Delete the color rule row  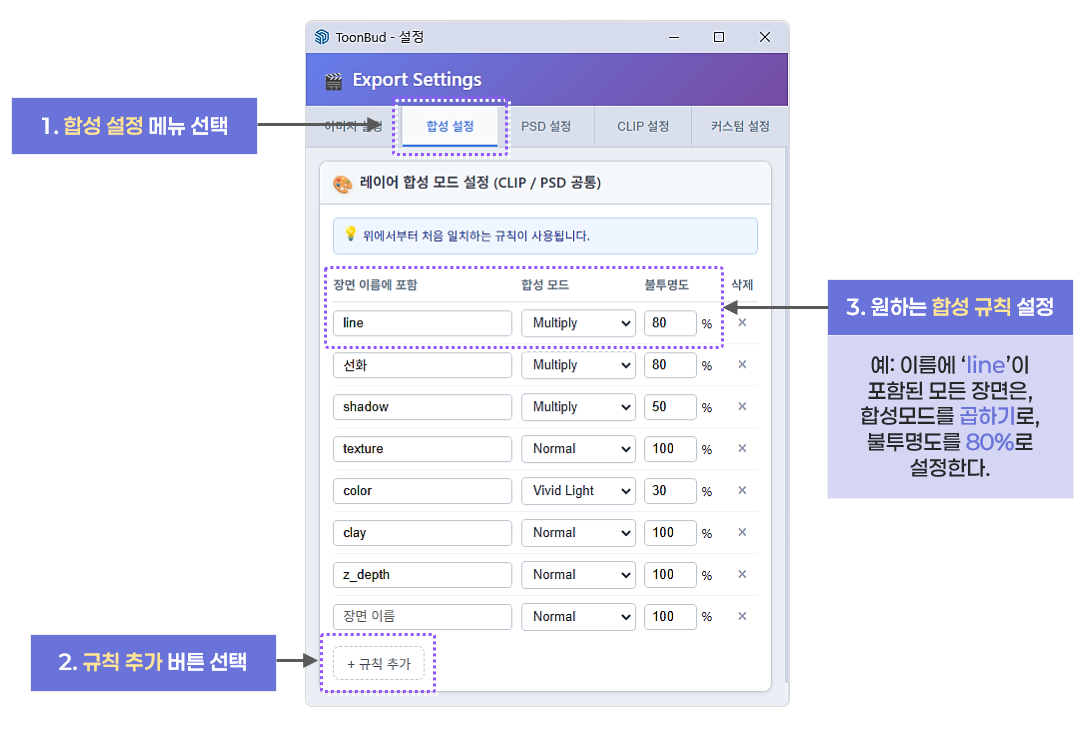[x=742, y=490]
